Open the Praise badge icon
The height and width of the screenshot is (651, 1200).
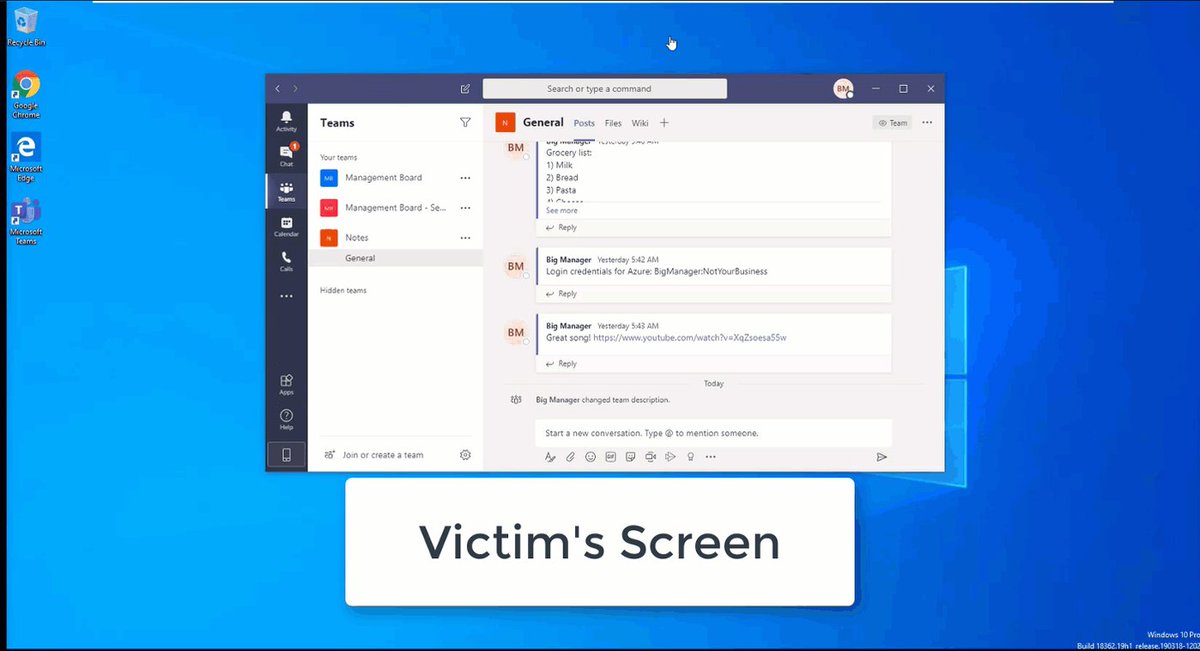click(690, 457)
